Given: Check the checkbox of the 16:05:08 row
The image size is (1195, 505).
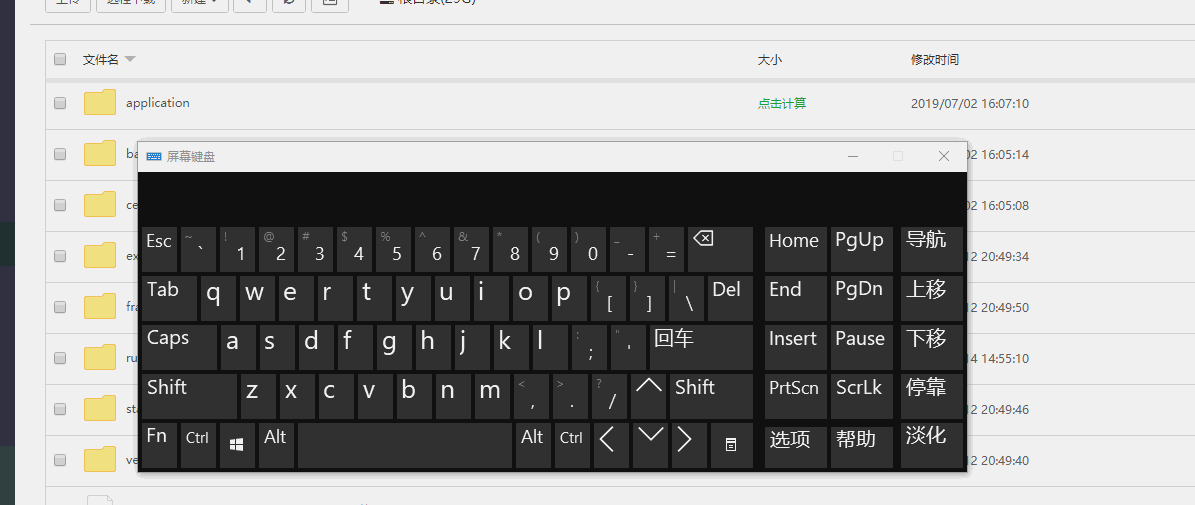Looking at the screenshot, I should [60, 205].
